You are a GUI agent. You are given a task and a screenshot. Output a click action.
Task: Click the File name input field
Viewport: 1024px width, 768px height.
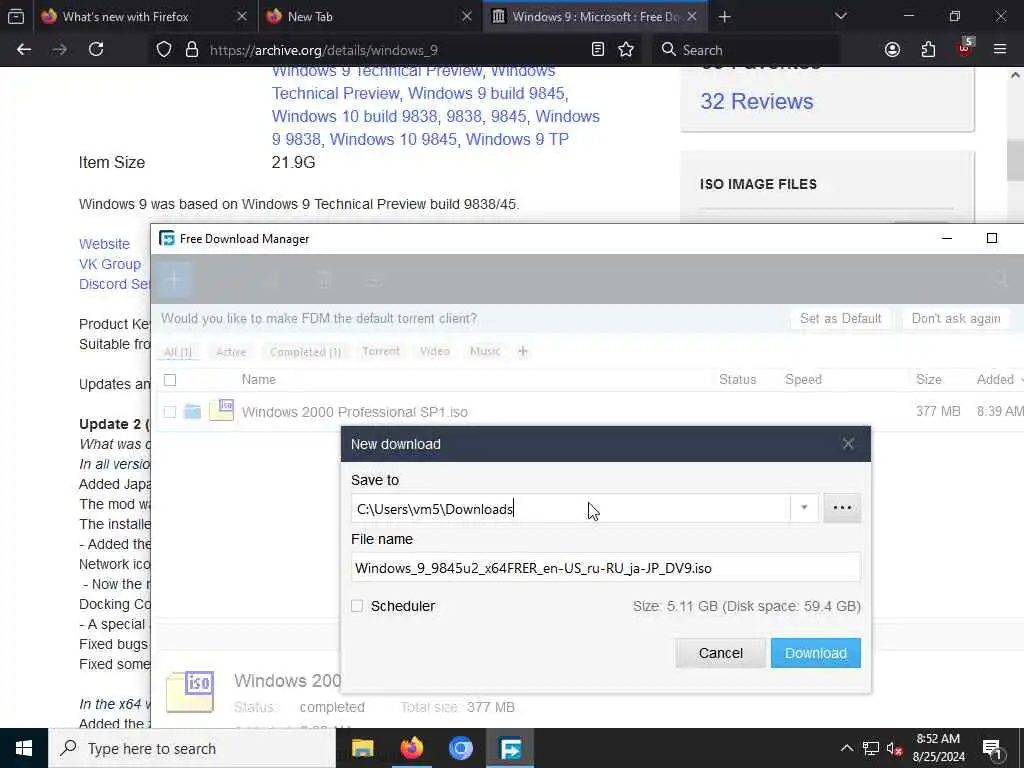point(605,568)
